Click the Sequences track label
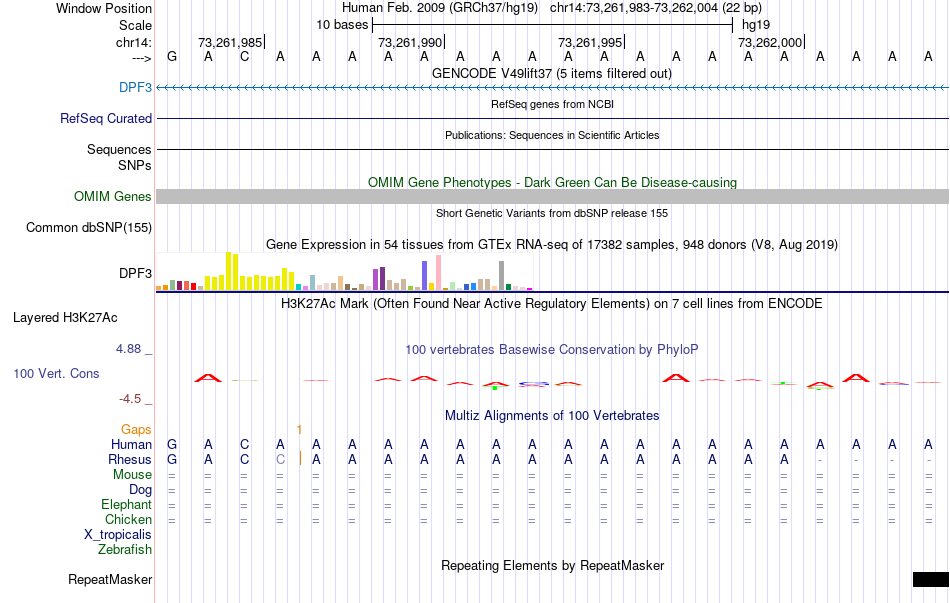The image size is (950, 603). point(119,149)
